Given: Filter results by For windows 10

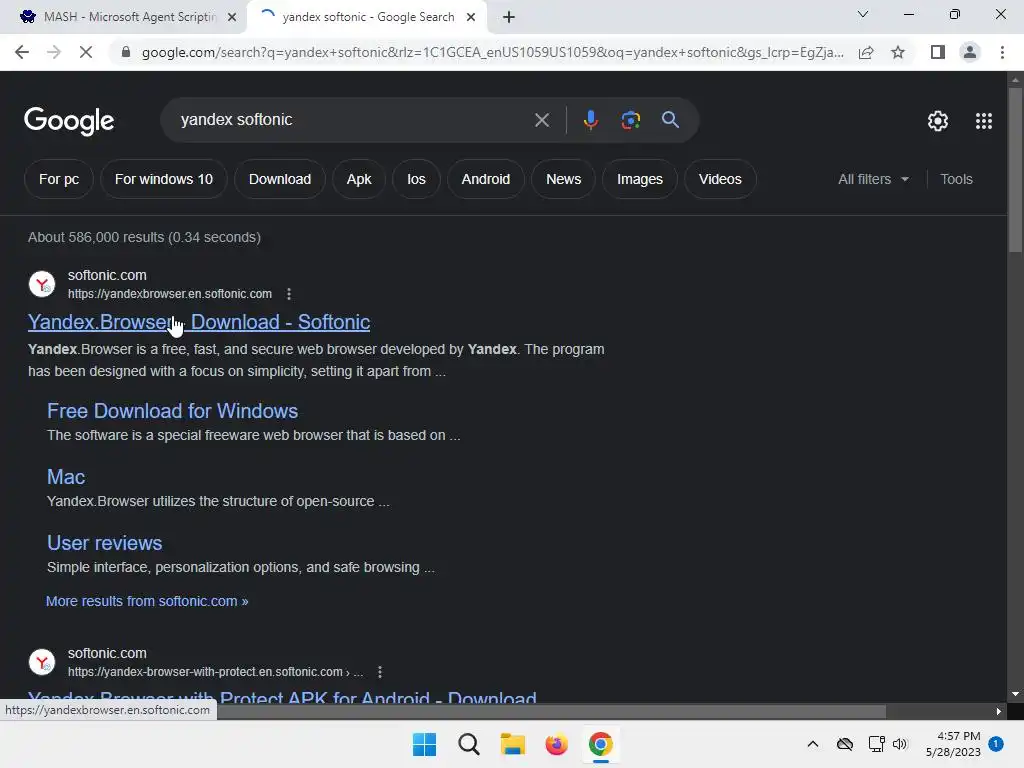Looking at the screenshot, I should [164, 179].
